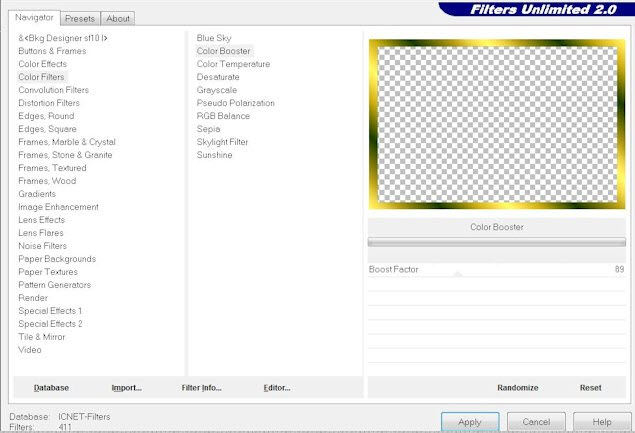
Task: Select the Edges, Round category
Action: click(46, 116)
